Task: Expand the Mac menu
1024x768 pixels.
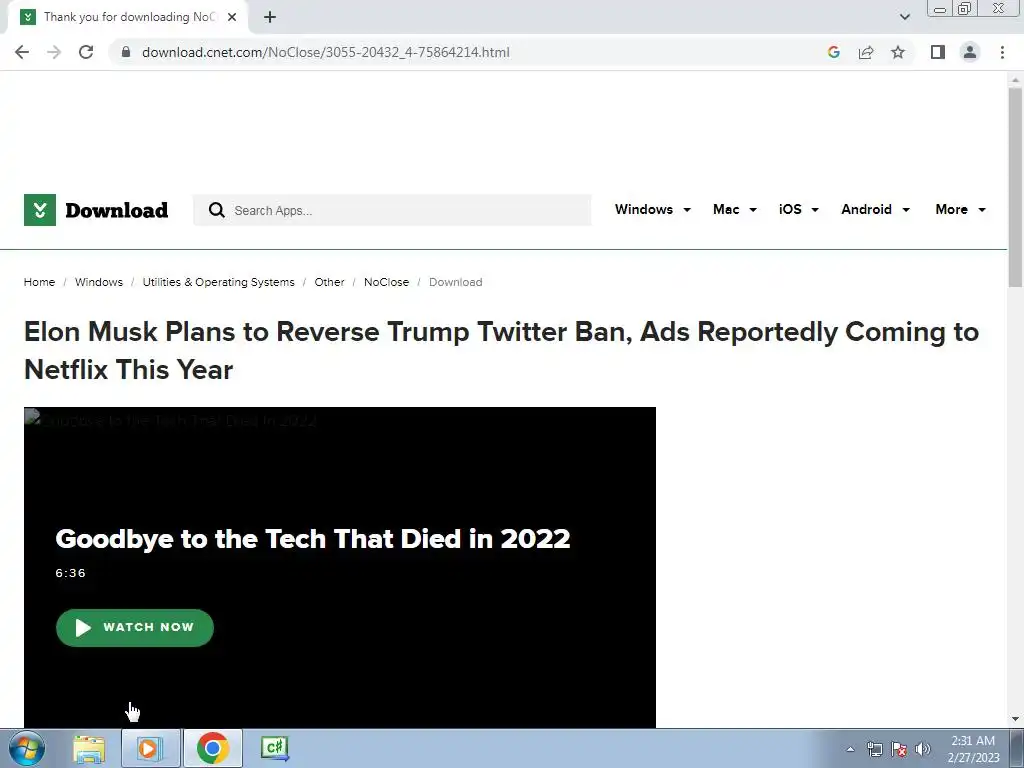Action: [735, 210]
